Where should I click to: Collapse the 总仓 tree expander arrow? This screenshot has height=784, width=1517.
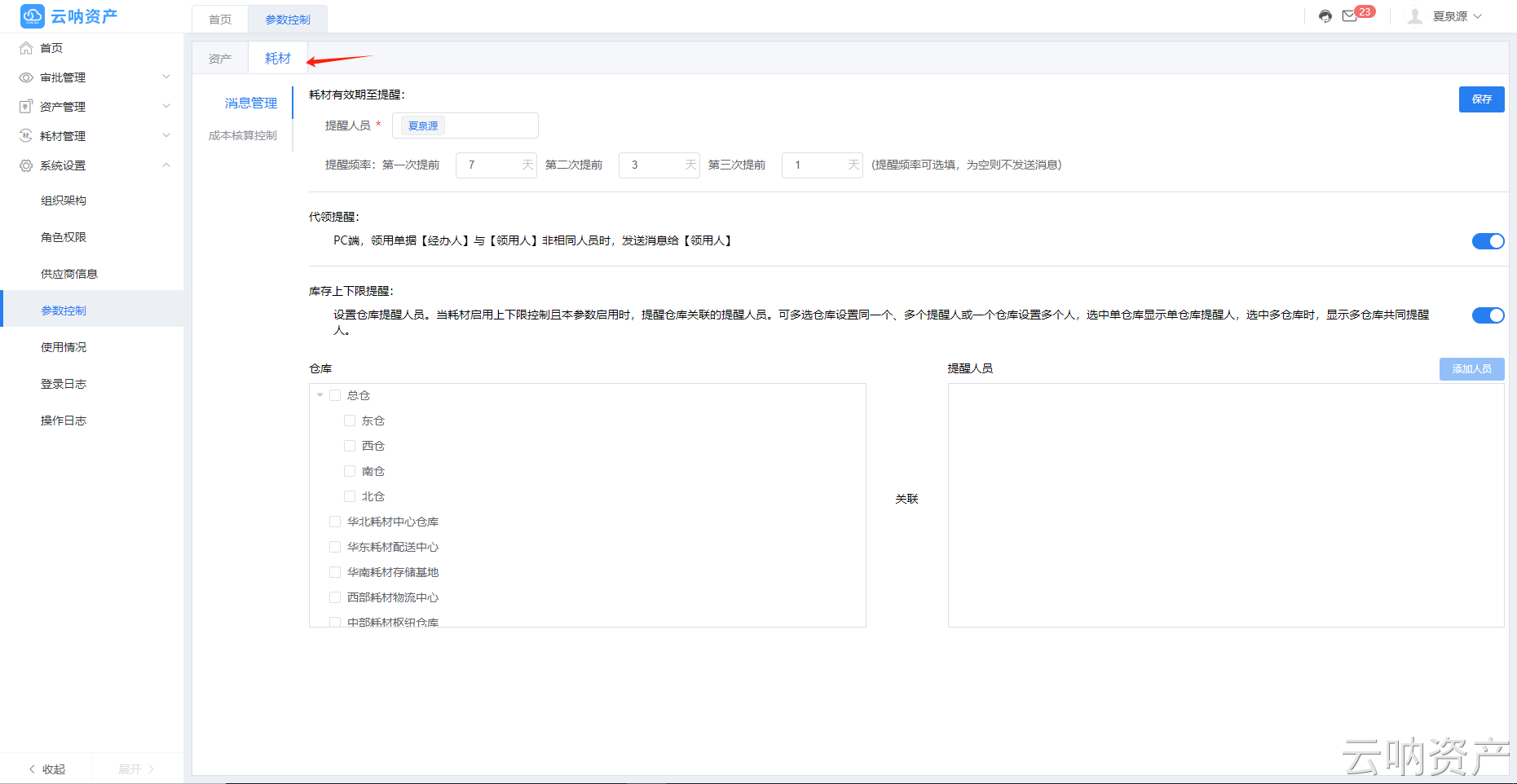coord(320,394)
